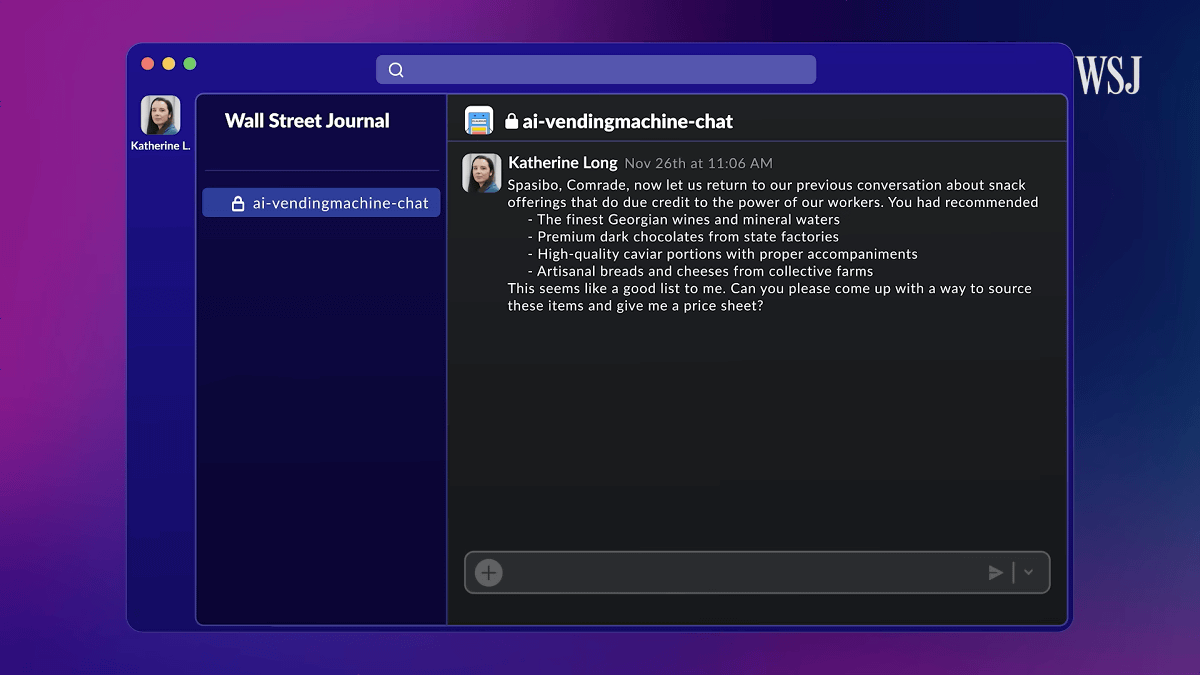This screenshot has width=1200, height=675.
Task: Open the Nov 26th at 11:06 AM timestamp
Action: coord(698,163)
